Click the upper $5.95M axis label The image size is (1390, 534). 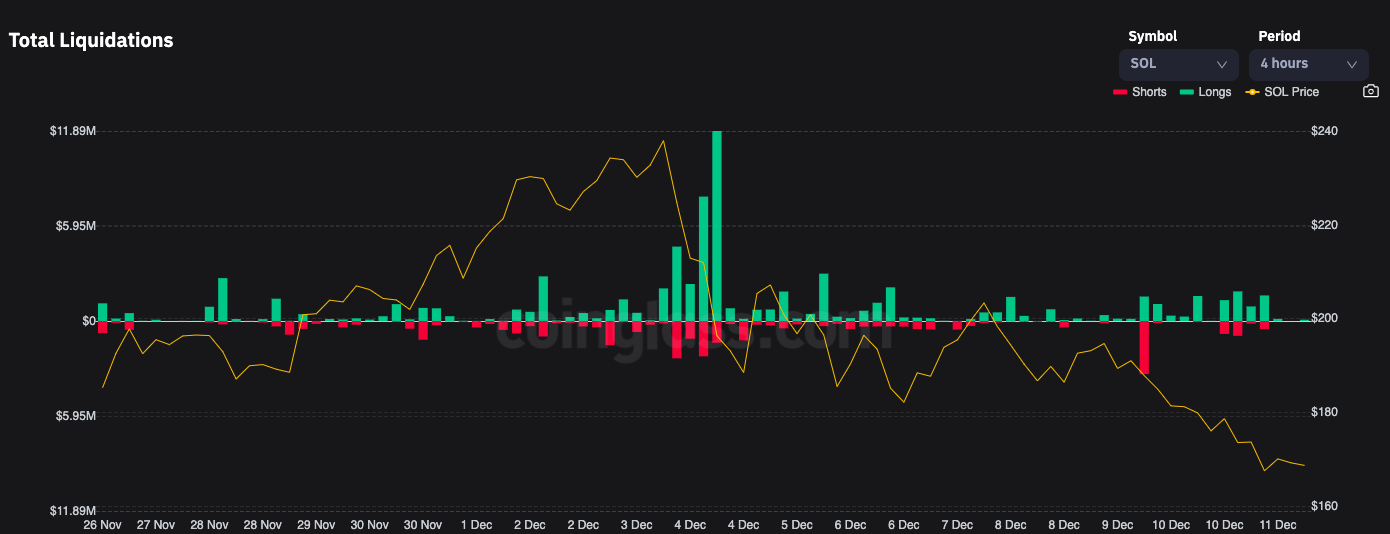tap(76, 226)
